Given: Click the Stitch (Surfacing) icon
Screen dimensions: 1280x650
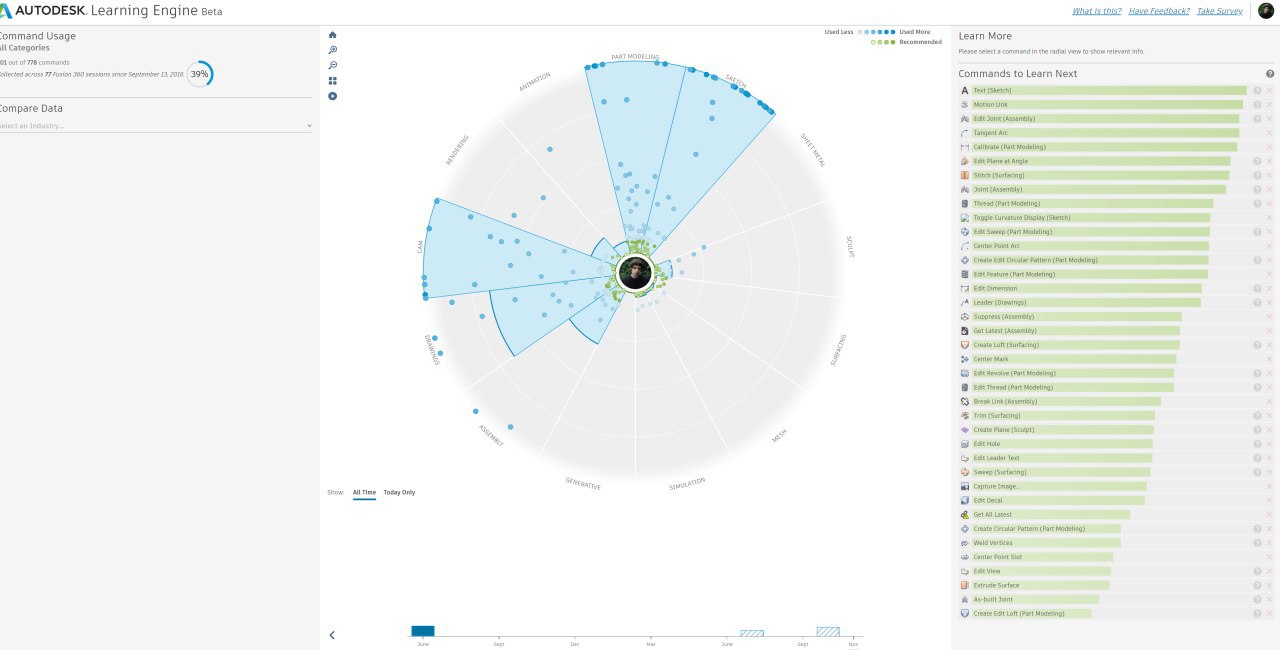Looking at the screenshot, I should click(x=965, y=175).
